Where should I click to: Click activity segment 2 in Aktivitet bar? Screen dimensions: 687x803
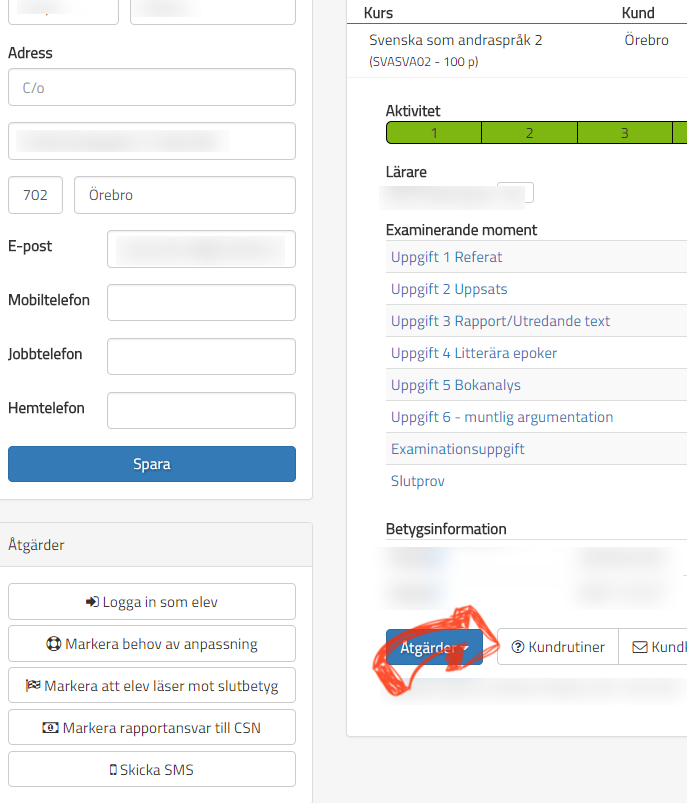[x=529, y=132]
